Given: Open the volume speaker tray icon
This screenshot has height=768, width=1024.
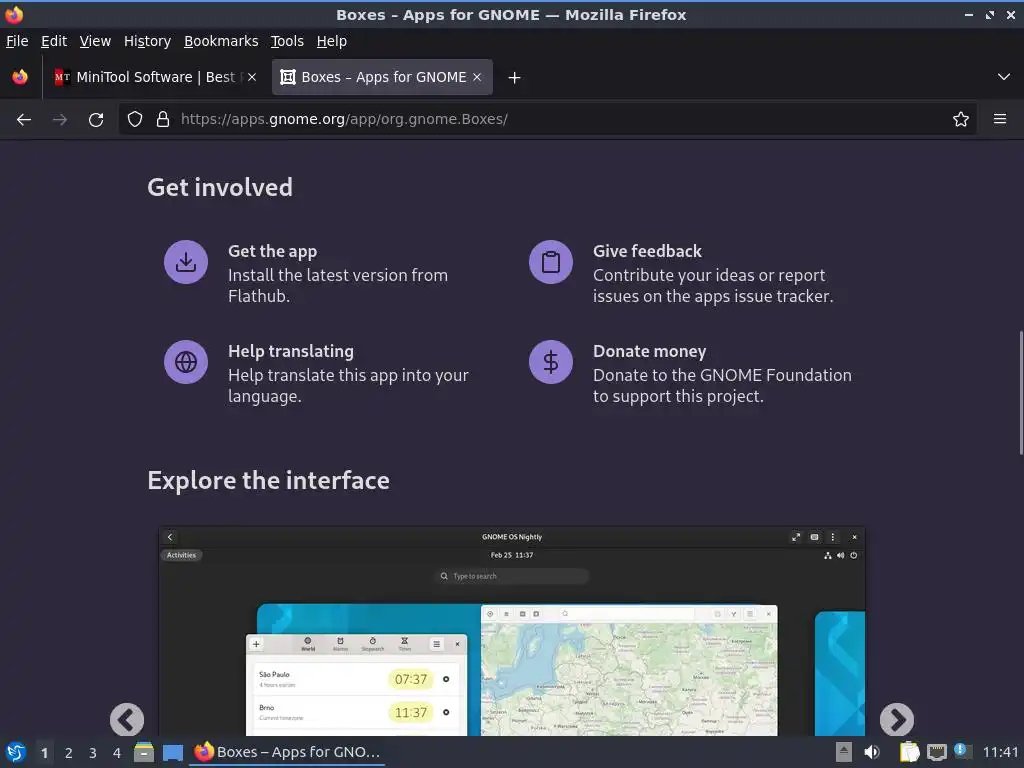Looking at the screenshot, I should (872, 752).
